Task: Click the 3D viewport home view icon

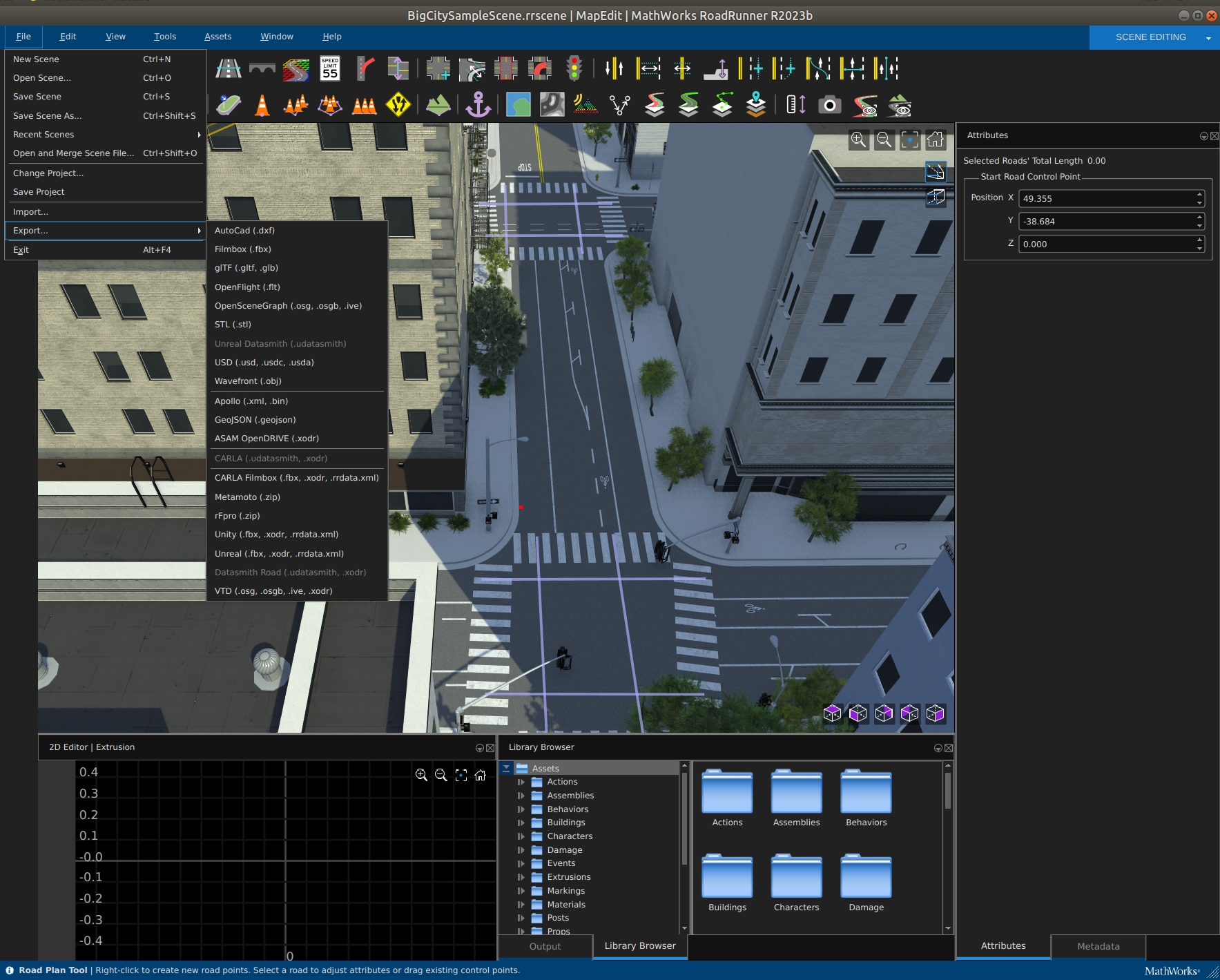Action: pyautogui.click(x=936, y=140)
